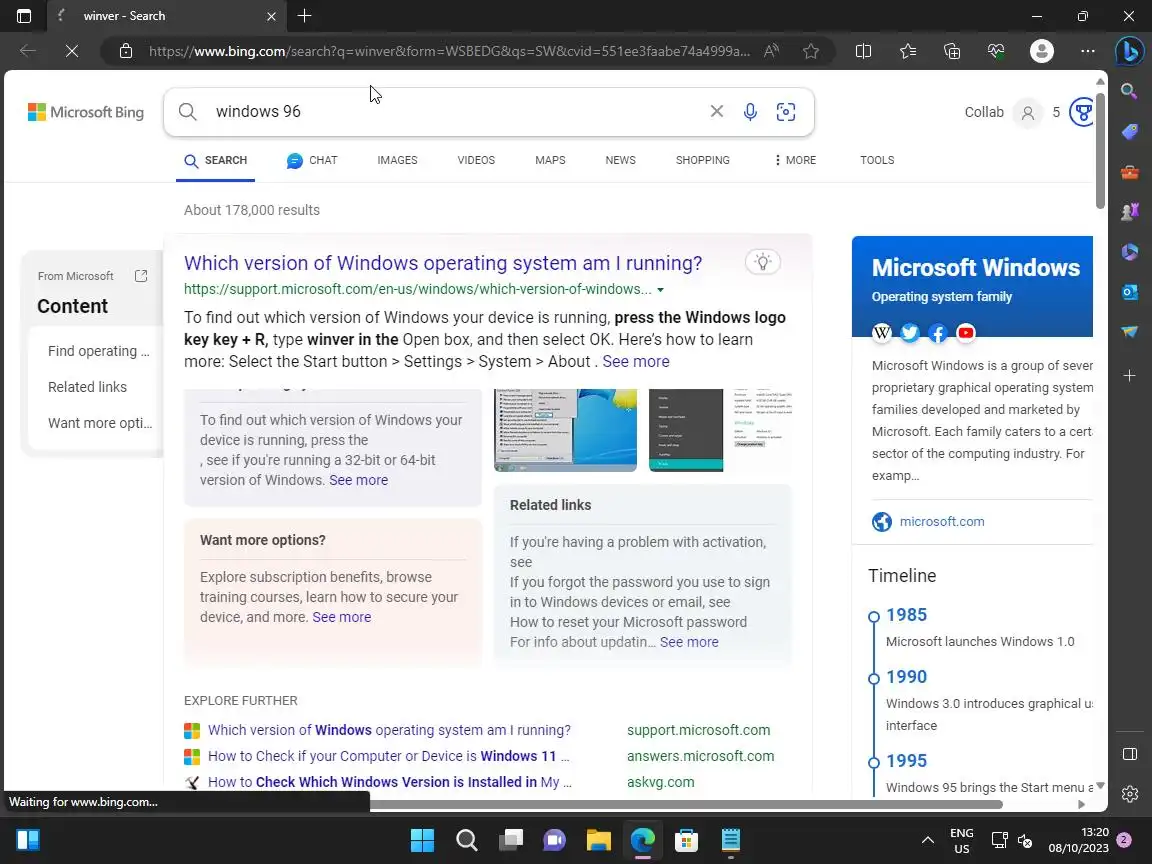Open split screen view
The width and height of the screenshot is (1152, 864).
[x=863, y=51]
